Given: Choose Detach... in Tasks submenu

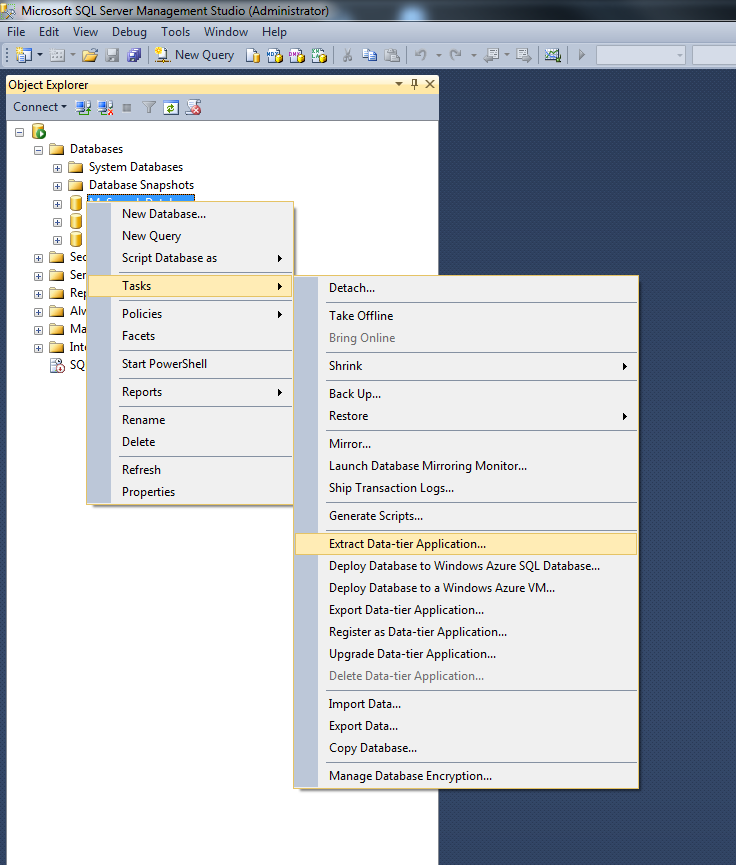Looking at the screenshot, I should click(x=466, y=288).
